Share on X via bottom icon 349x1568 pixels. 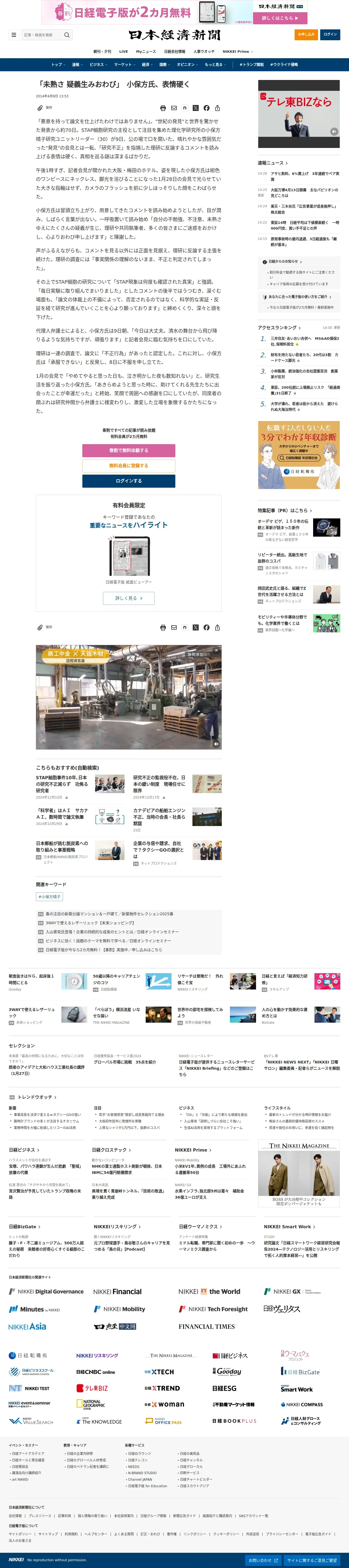(196, 627)
